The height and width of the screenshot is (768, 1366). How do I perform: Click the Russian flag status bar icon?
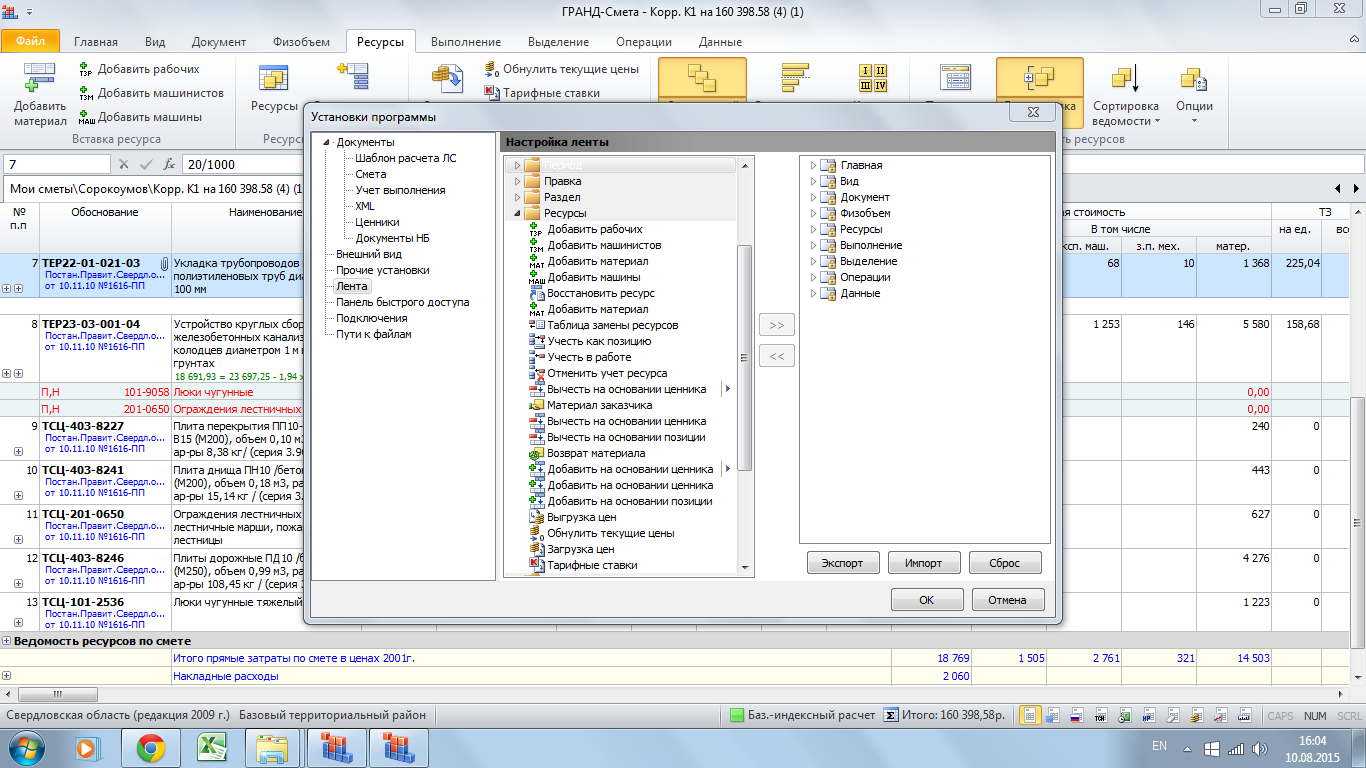click(x=1077, y=716)
